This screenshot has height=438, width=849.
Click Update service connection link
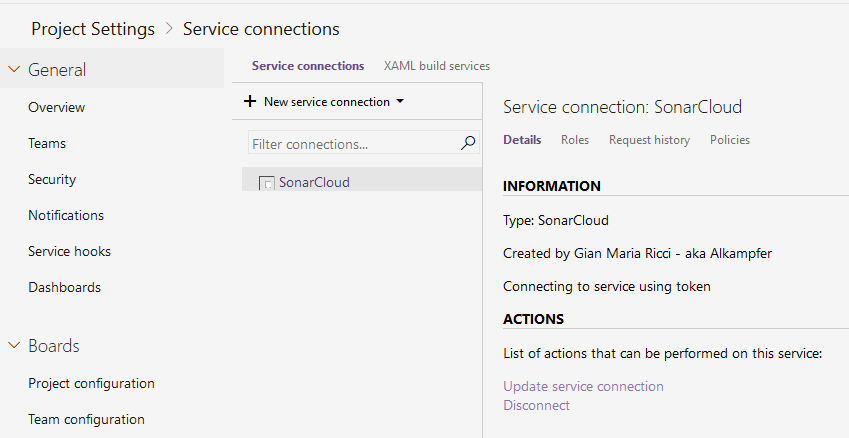(x=583, y=386)
